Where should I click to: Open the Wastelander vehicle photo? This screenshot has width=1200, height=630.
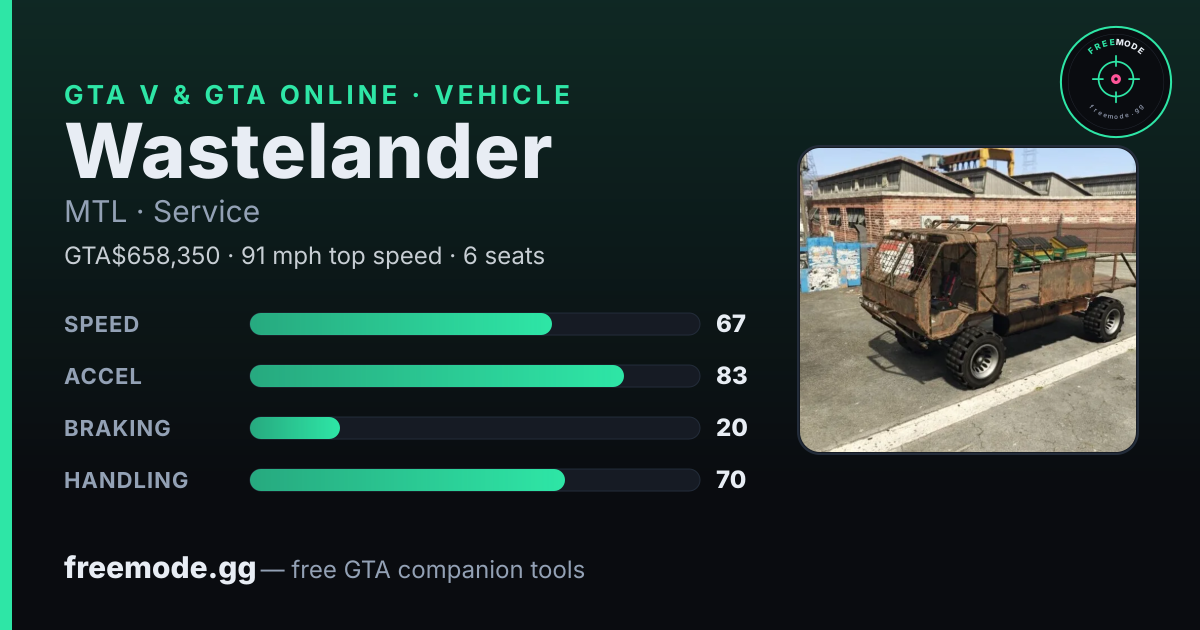968,300
